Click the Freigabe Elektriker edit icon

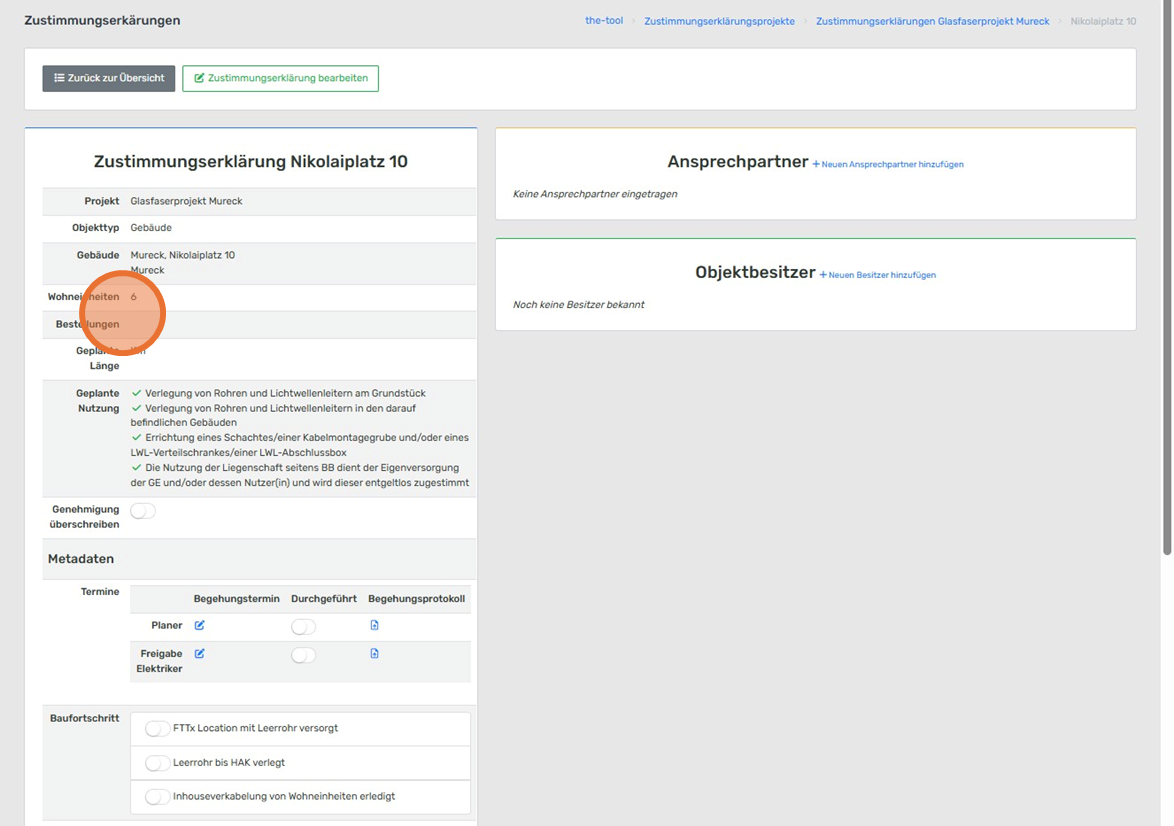click(199, 654)
